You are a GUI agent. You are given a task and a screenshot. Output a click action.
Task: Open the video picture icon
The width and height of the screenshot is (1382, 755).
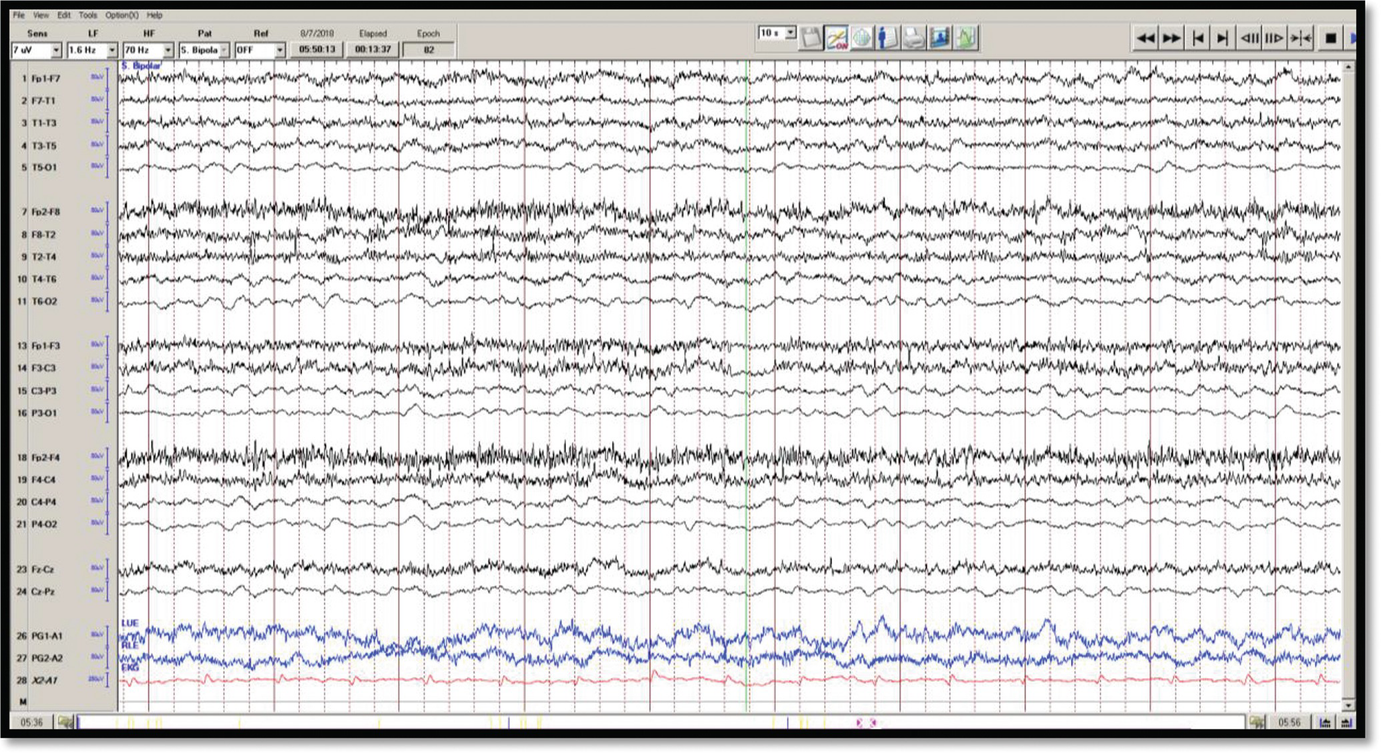[940, 38]
